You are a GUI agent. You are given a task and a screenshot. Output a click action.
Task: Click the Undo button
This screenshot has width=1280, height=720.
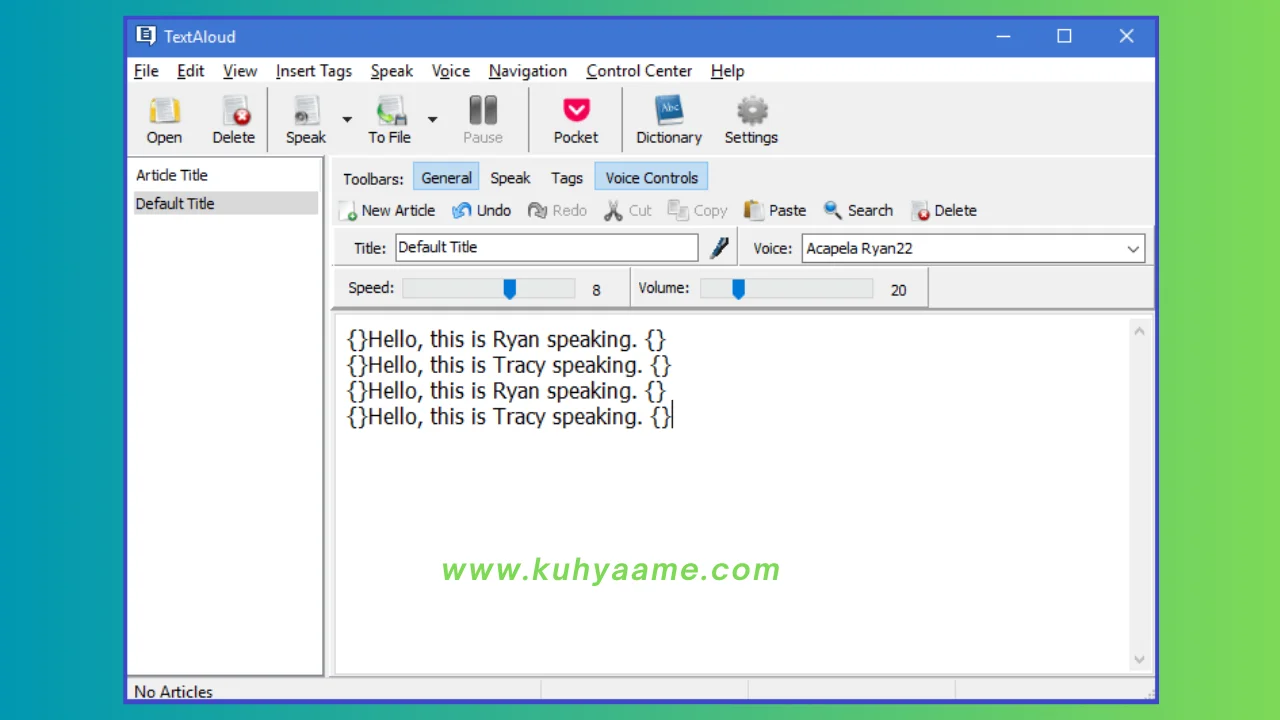pyautogui.click(x=482, y=210)
